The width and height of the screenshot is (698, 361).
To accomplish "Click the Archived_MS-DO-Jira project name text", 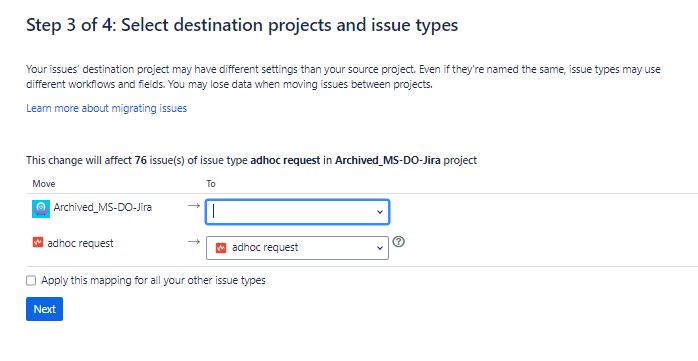I will (103, 207).
